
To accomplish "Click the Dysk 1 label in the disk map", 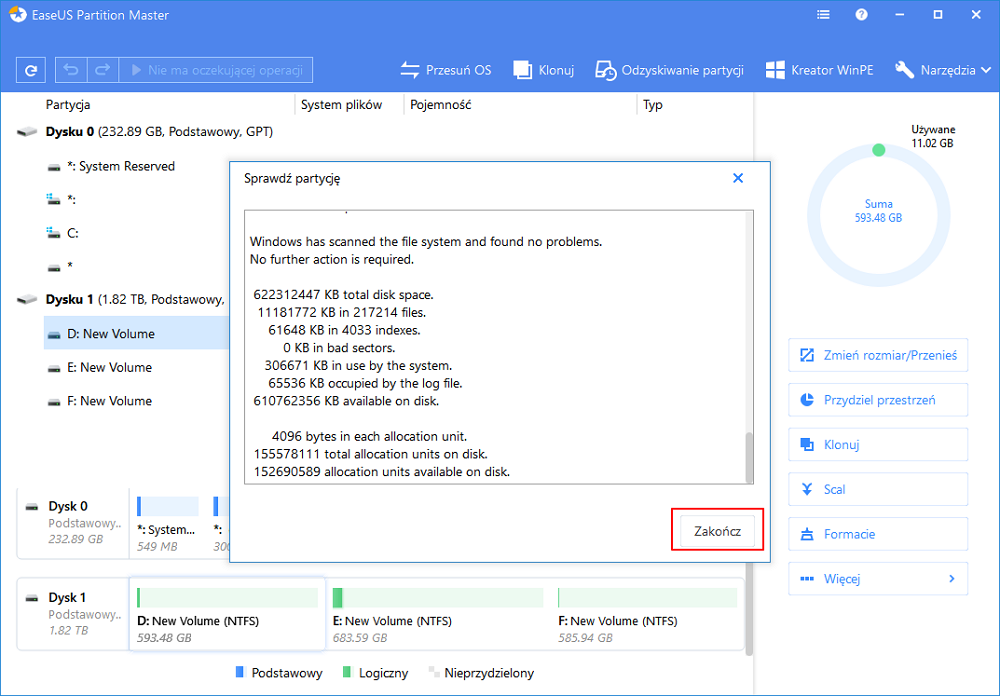I will click(67, 598).
